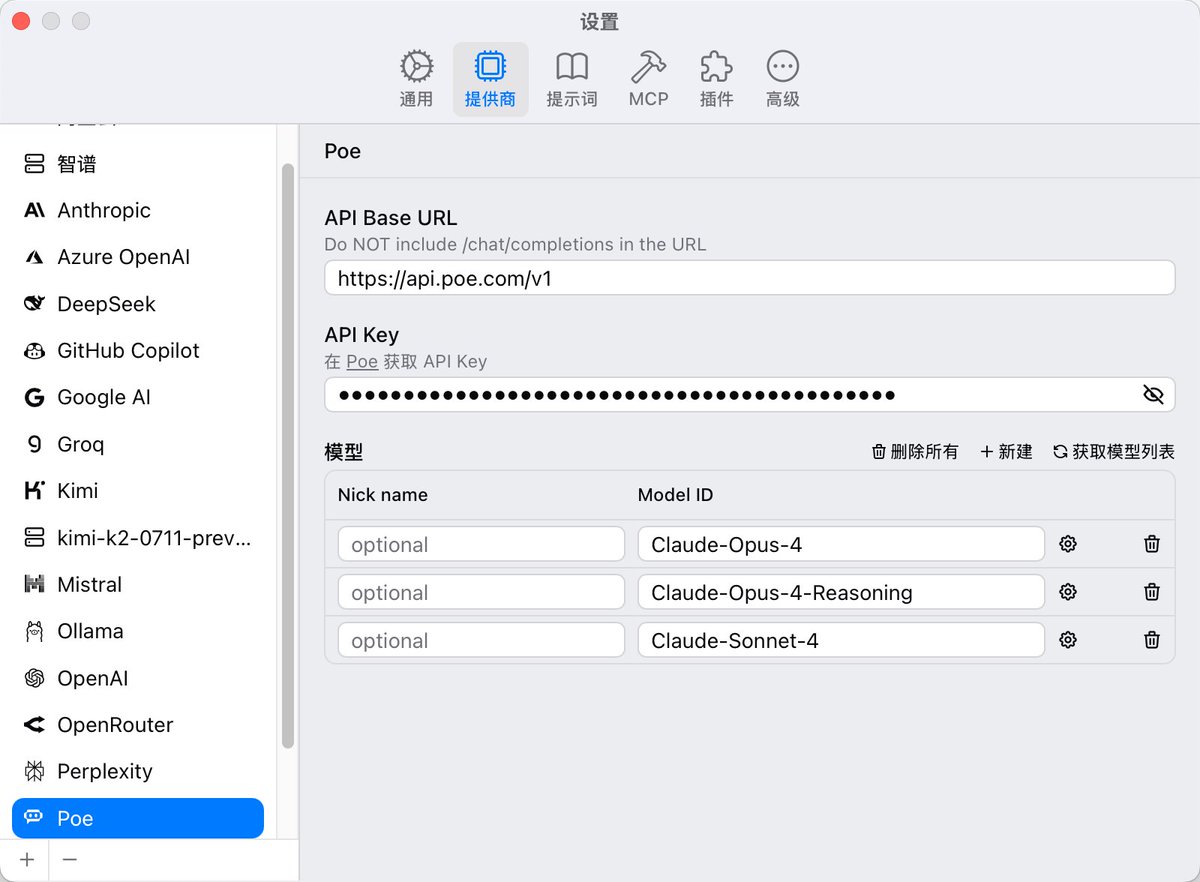Viewport: 1200px width, 882px height.
Task: Click nickname field for Claude-Opus-4-Reasoning
Action: (x=481, y=592)
